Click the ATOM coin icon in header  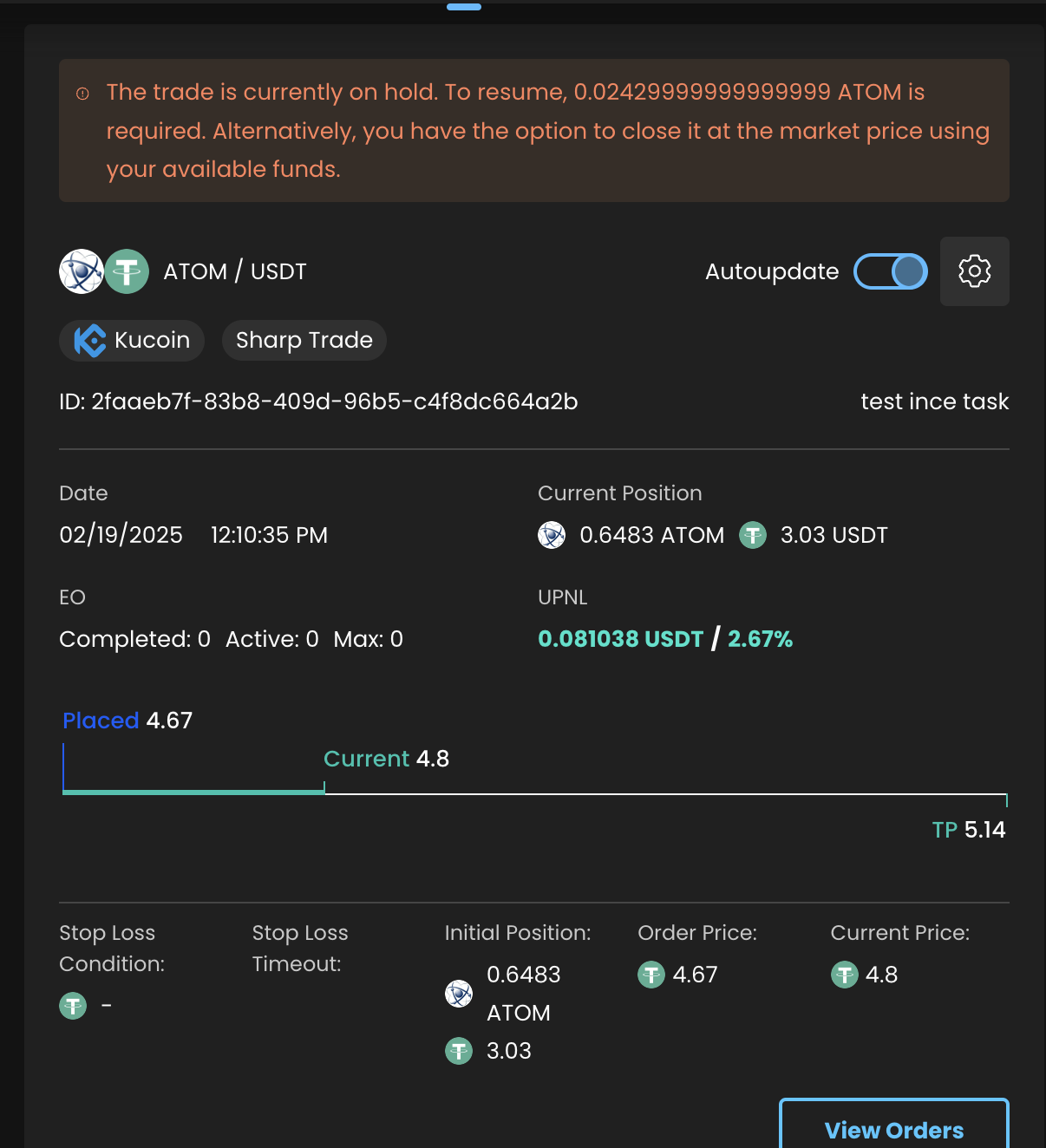pos(81,271)
